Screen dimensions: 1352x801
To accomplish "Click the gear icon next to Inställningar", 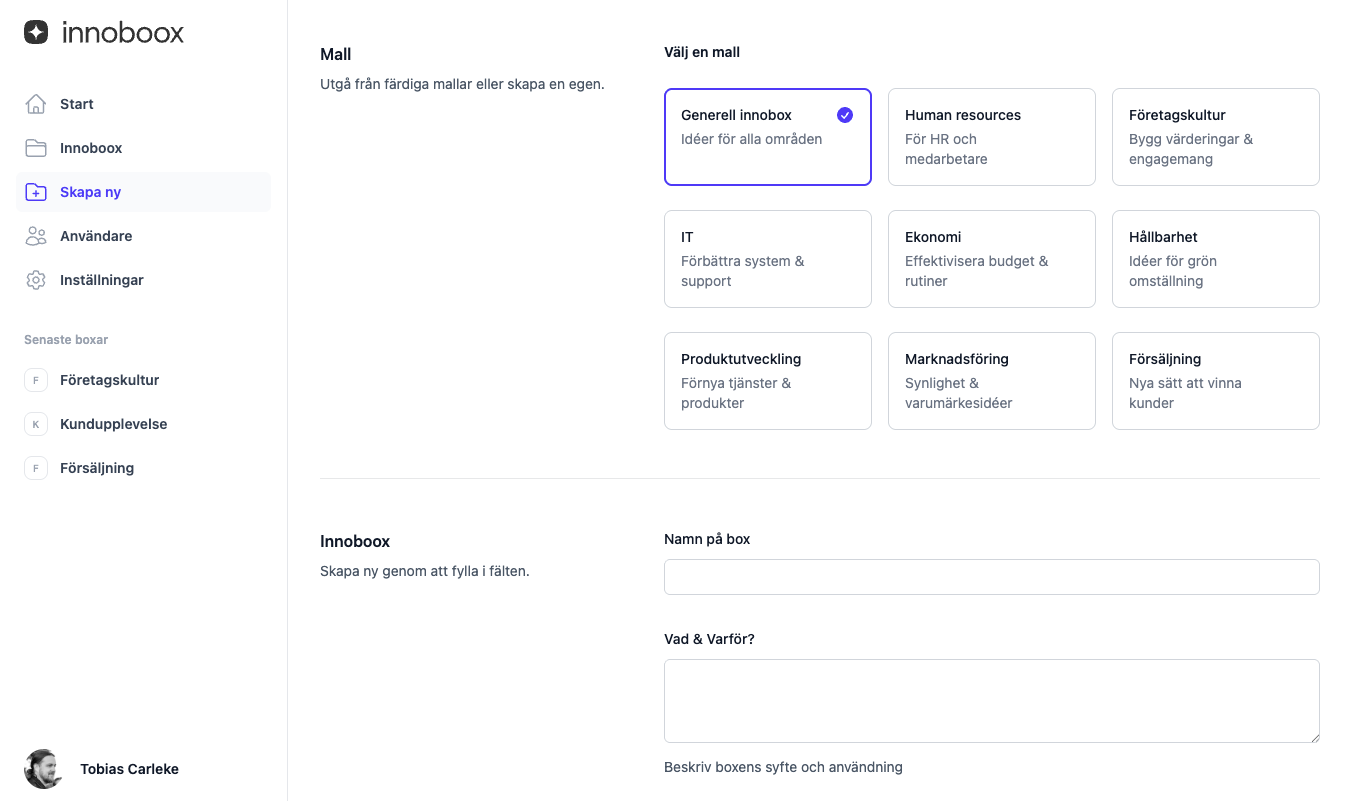I will point(34,279).
